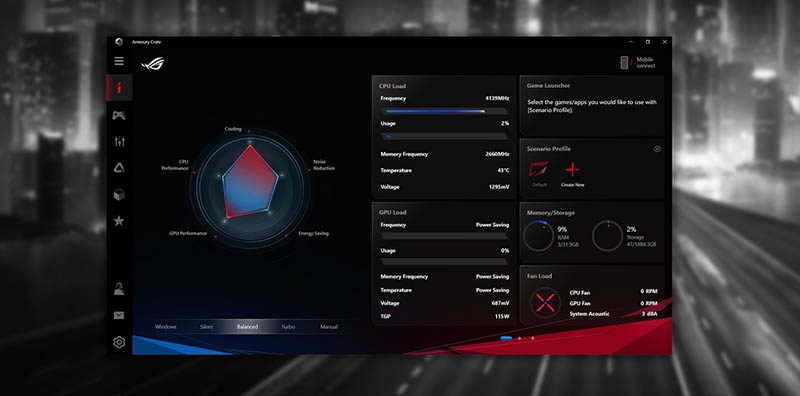800x396 pixels.
Task: Click the fan X icon in Fan Load
Action: (x=545, y=303)
